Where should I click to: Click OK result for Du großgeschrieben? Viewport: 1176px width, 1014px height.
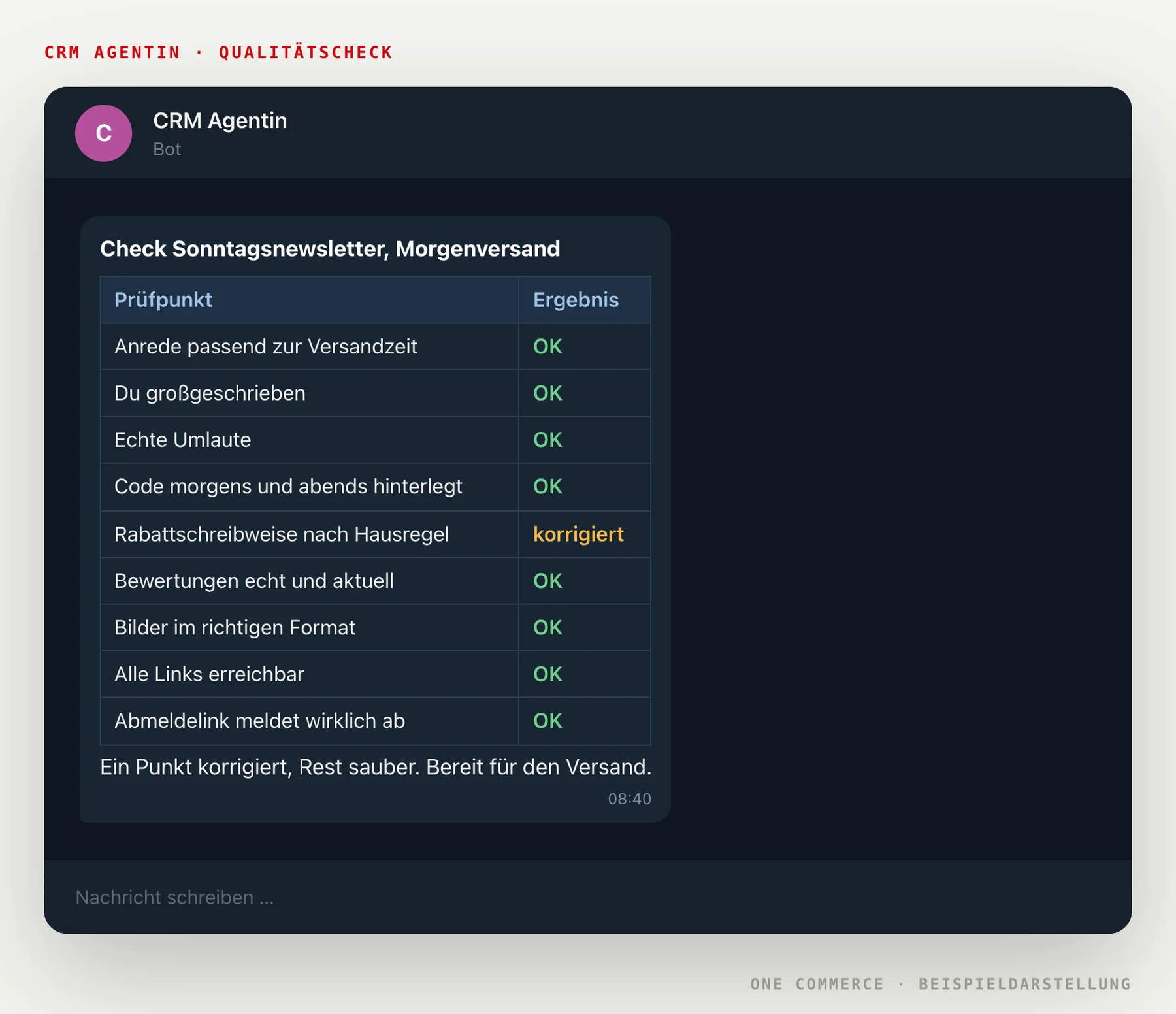pyautogui.click(x=547, y=393)
